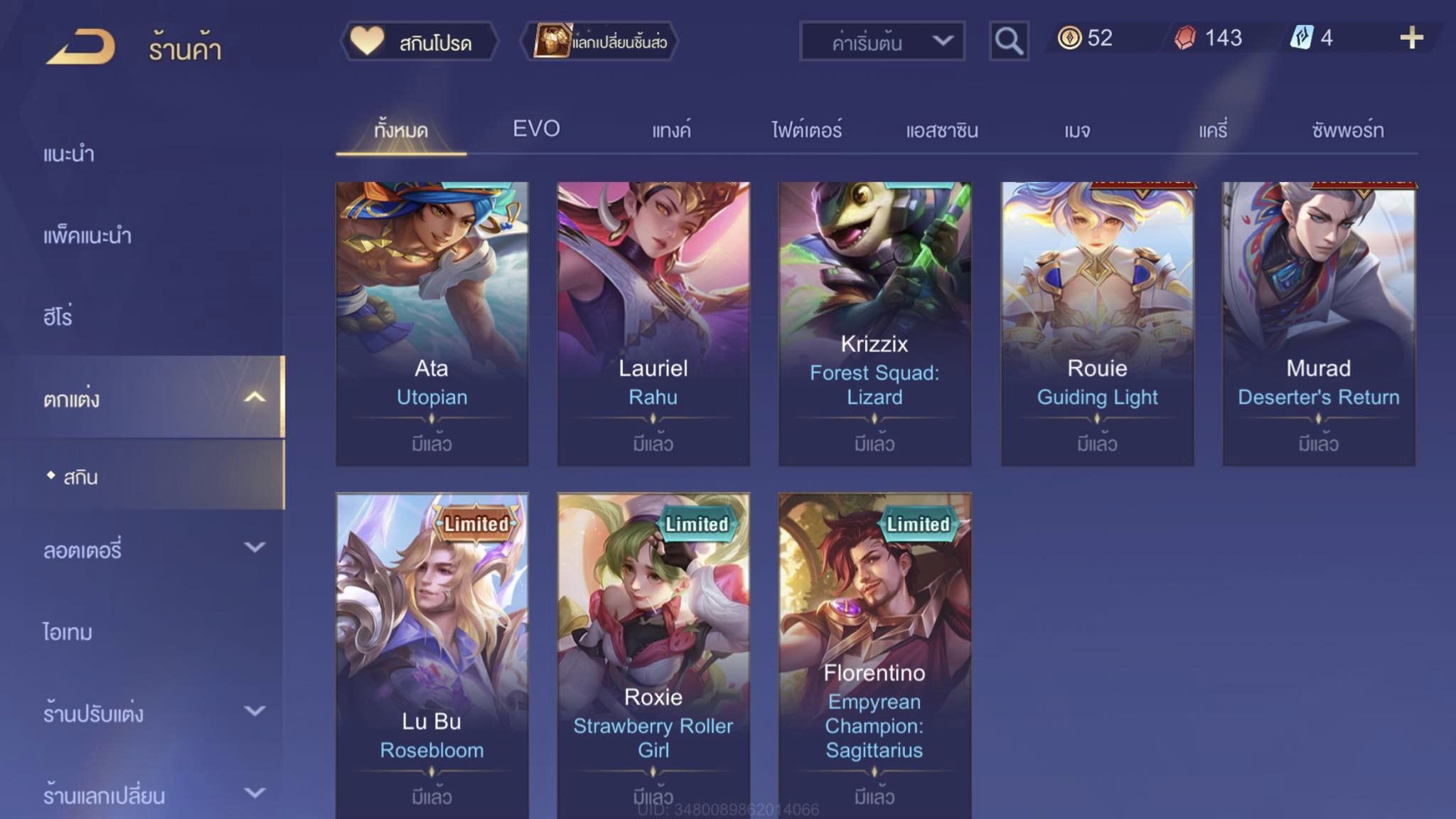Open the skin fragment exchange chest icon
The image size is (1456, 819).
[552, 41]
